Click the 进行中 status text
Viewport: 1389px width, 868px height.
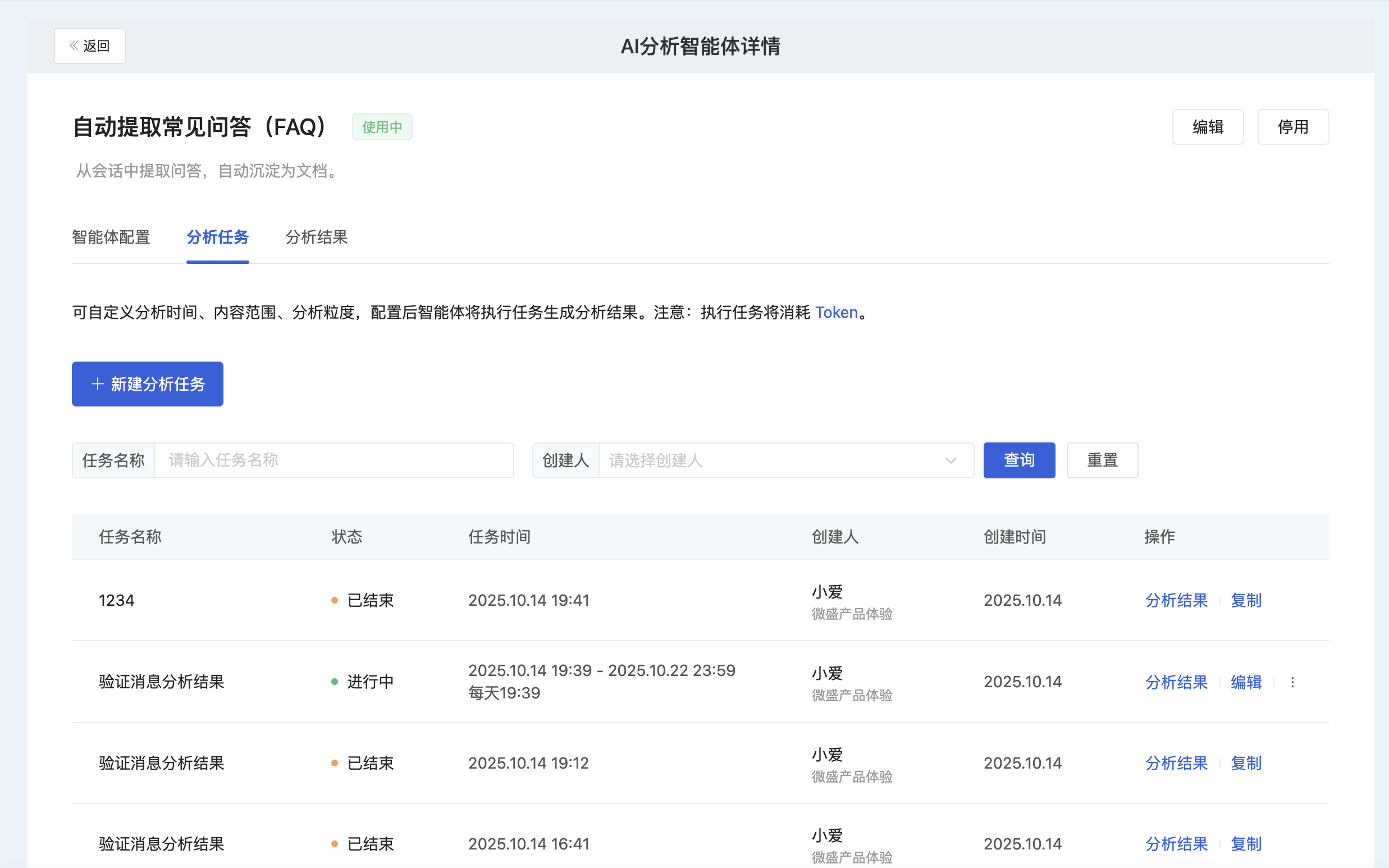(x=370, y=682)
